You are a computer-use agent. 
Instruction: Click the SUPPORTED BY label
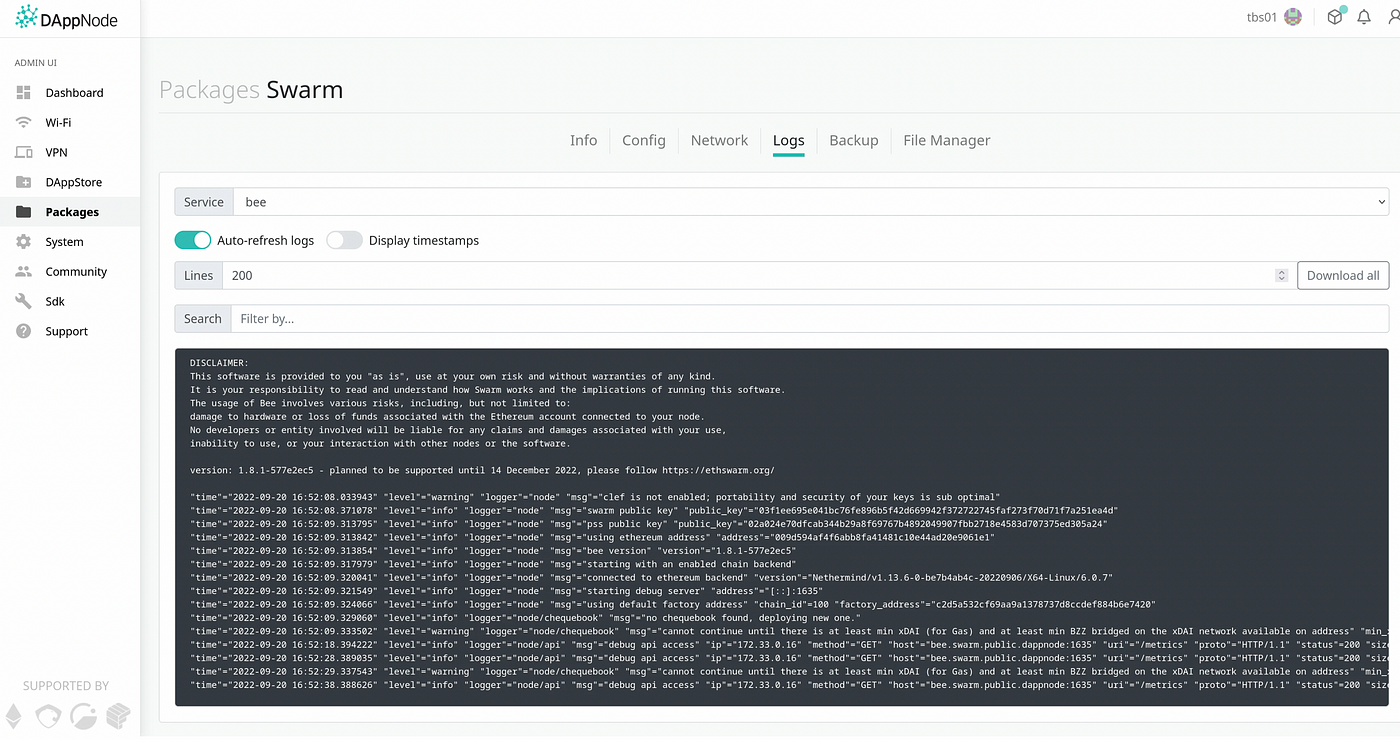coord(66,686)
